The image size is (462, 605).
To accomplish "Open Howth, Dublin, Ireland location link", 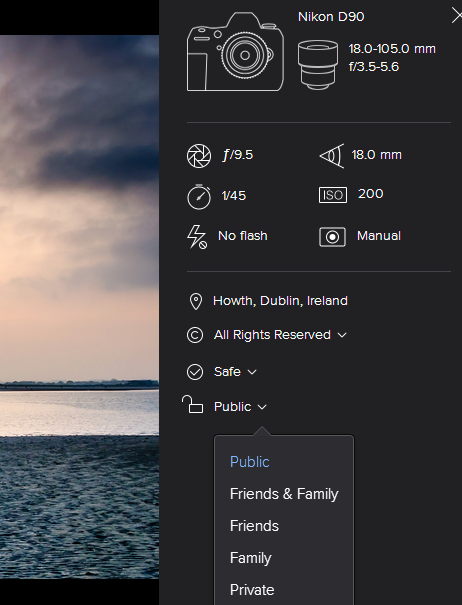I will tap(280, 301).
